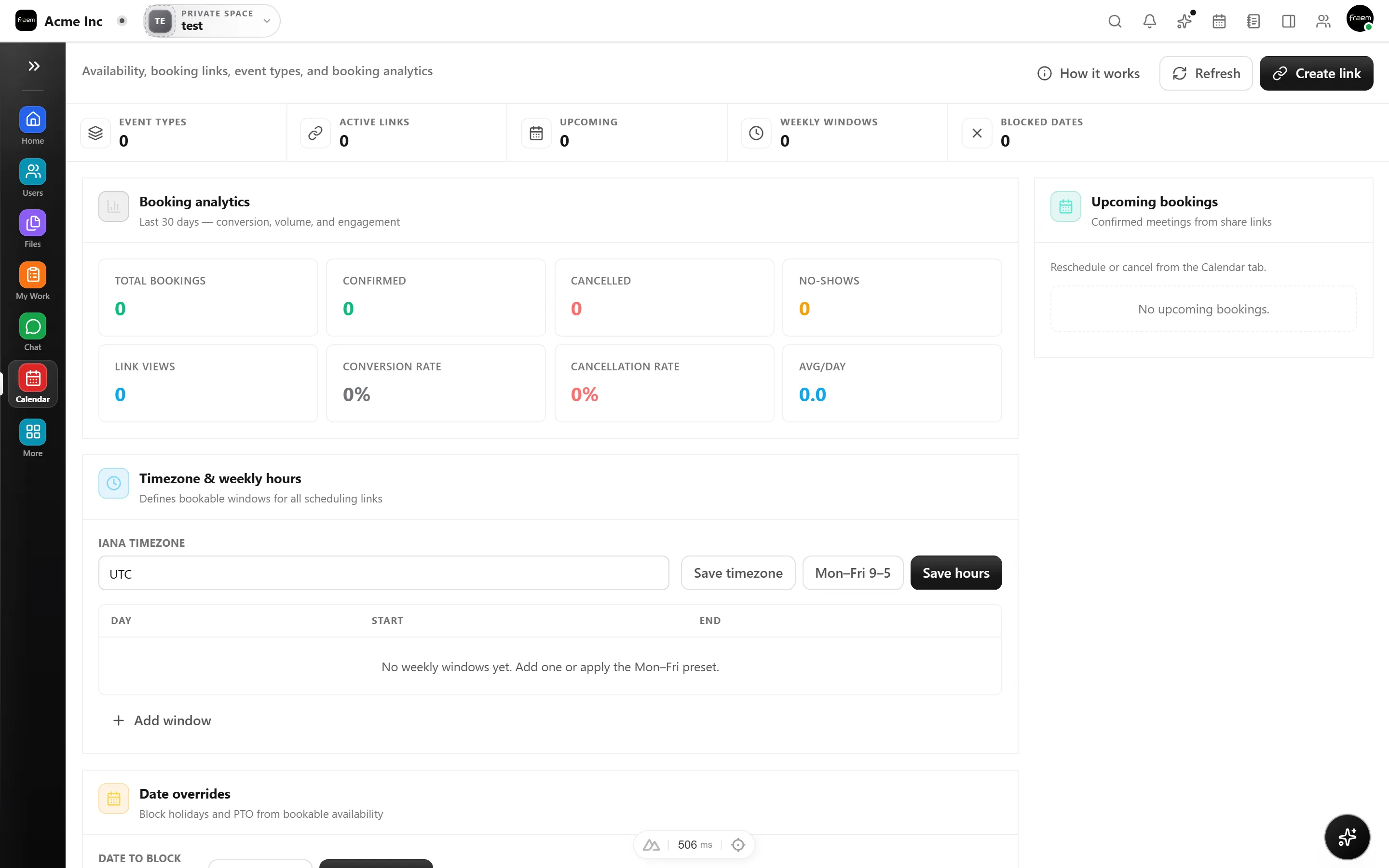
Task: Open the private space test dropdown
Action: coord(211,21)
